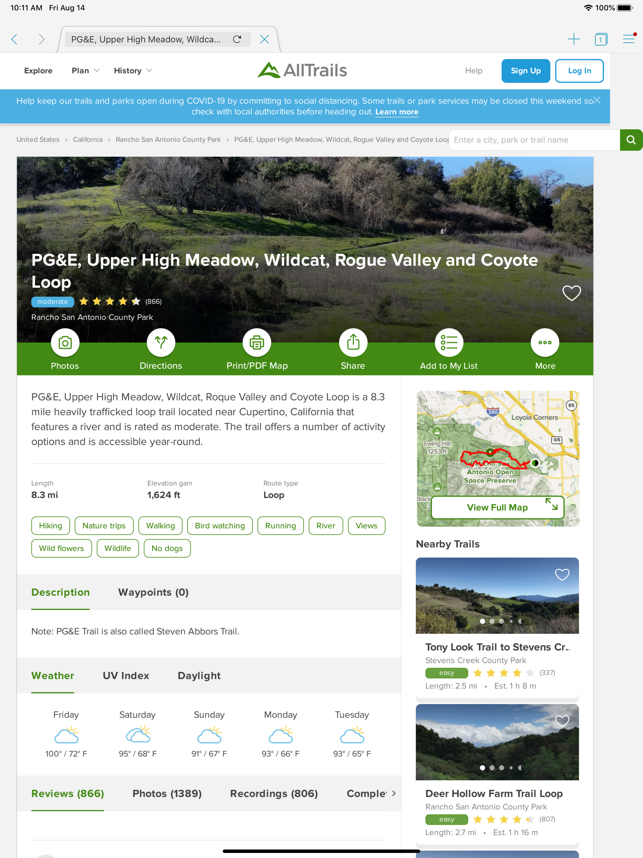Open the More options icon
The image size is (643, 858).
click(545, 343)
